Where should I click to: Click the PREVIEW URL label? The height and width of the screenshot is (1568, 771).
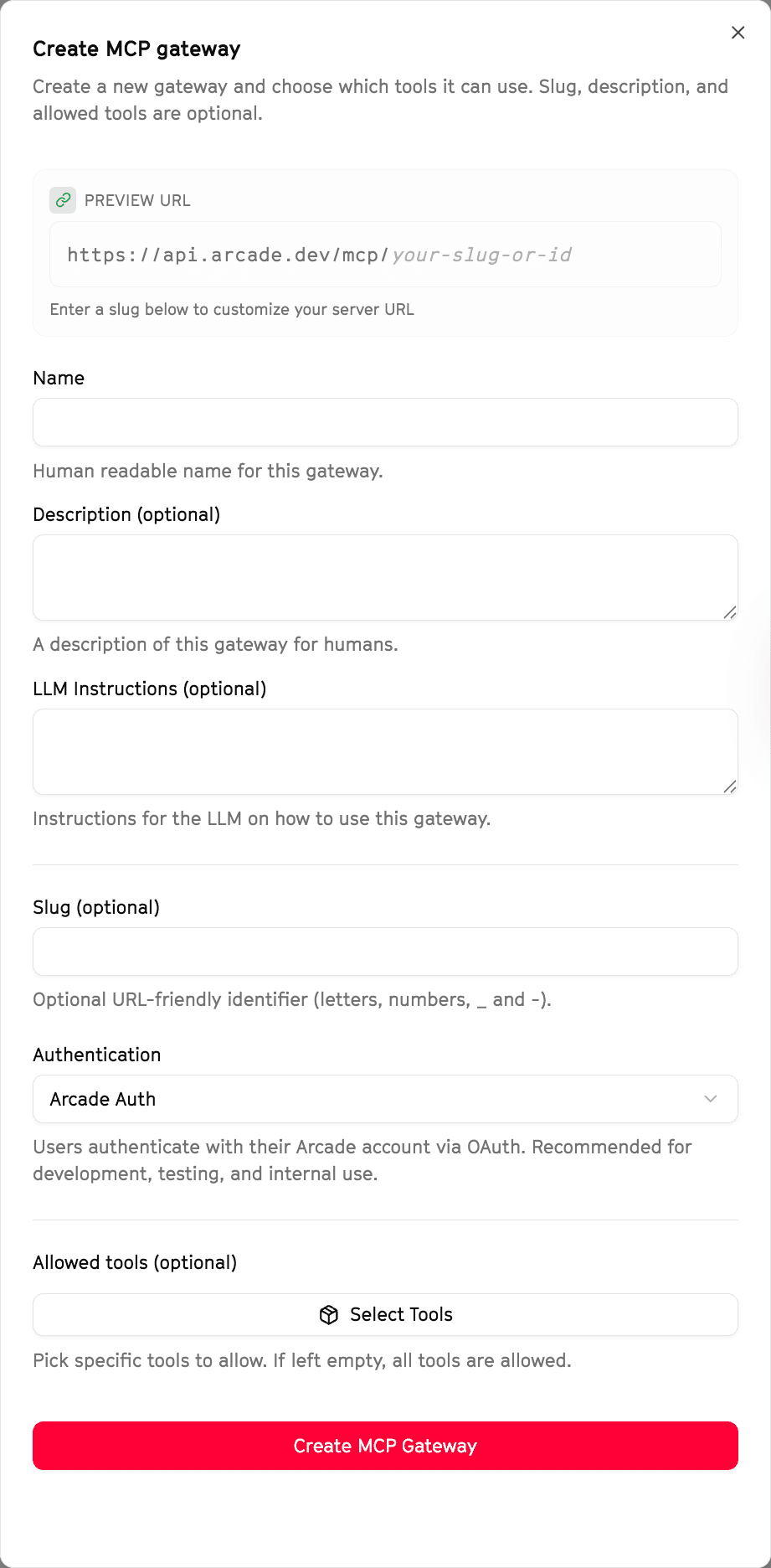tap(137, 200)
